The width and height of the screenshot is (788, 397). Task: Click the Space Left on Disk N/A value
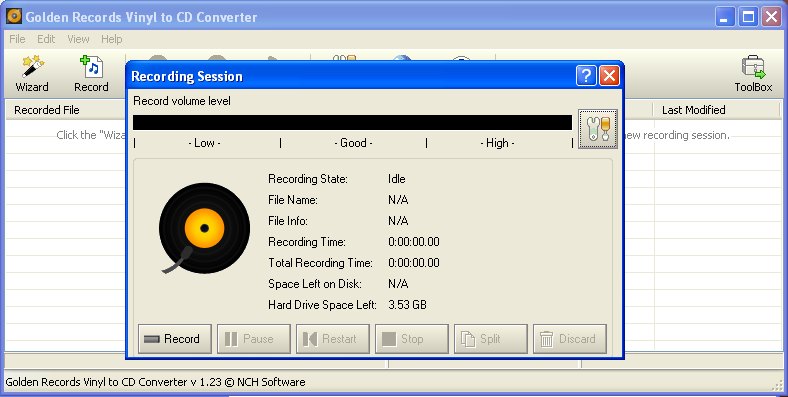pyautogui.click(x=398, y=284)
